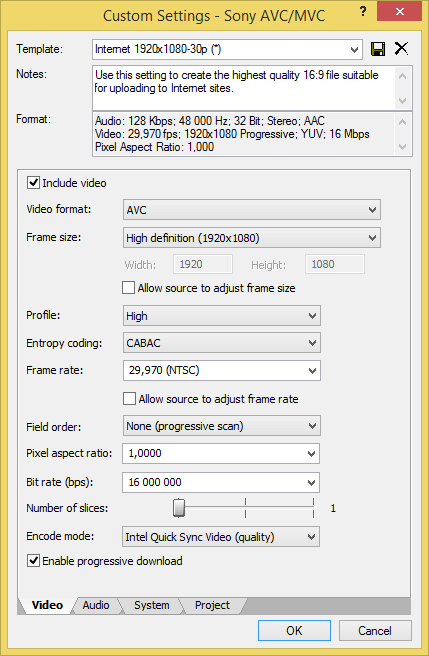Open the System tab
This screenshot has width=429, height=656.
point(152,605)
